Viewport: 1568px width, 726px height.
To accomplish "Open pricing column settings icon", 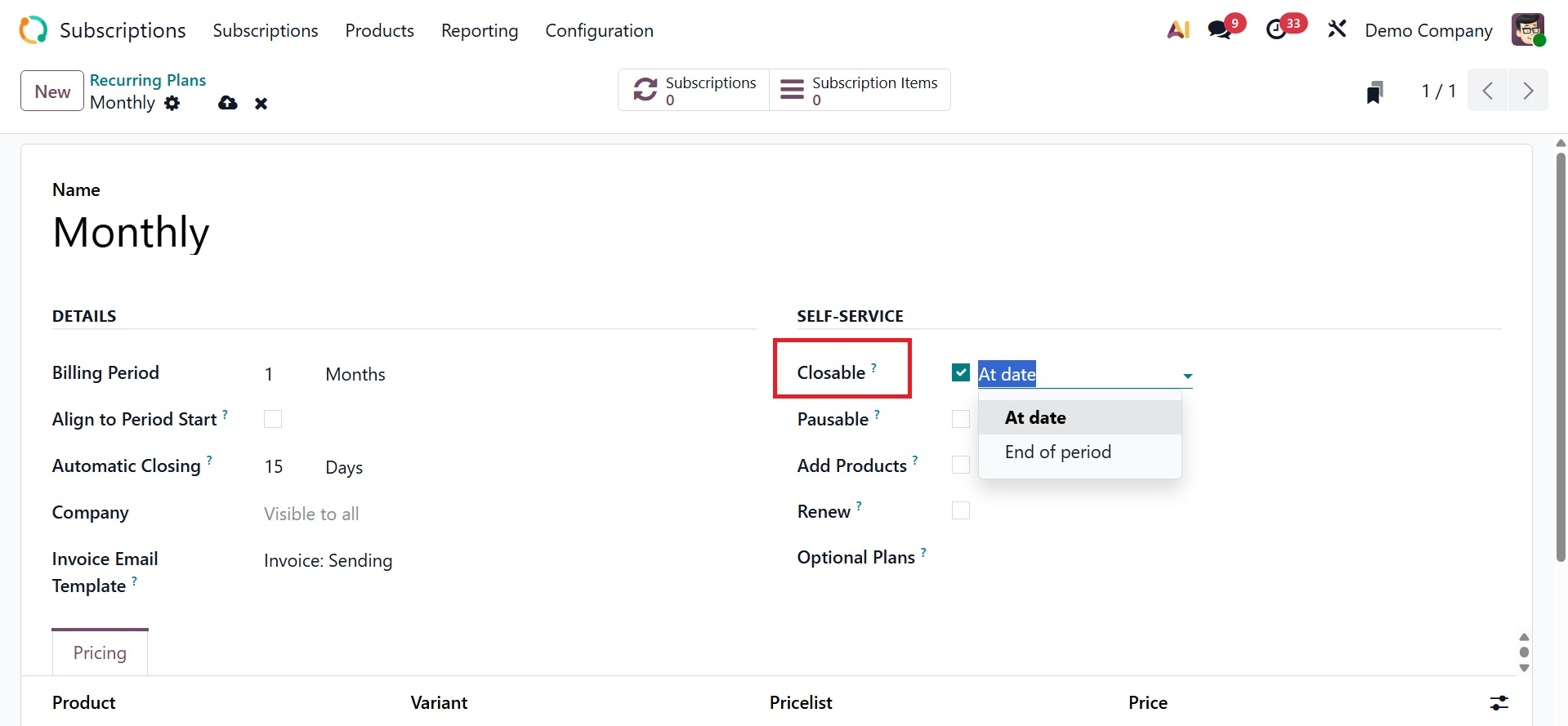I will pos(1499,702).
